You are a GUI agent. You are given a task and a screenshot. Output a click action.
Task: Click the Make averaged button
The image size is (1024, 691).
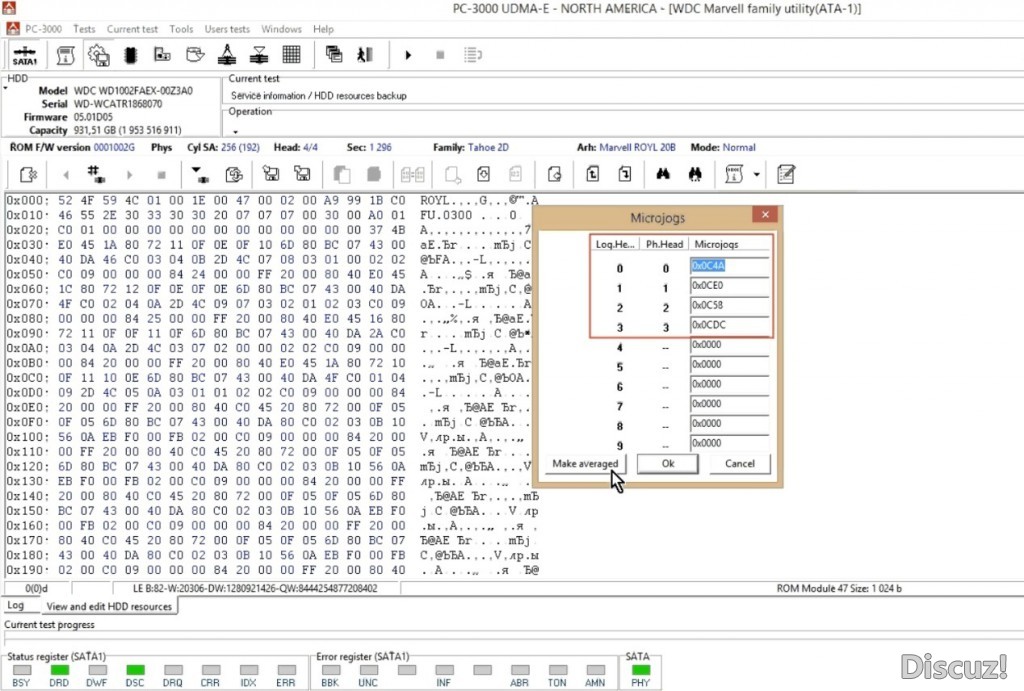coord(585,464)
